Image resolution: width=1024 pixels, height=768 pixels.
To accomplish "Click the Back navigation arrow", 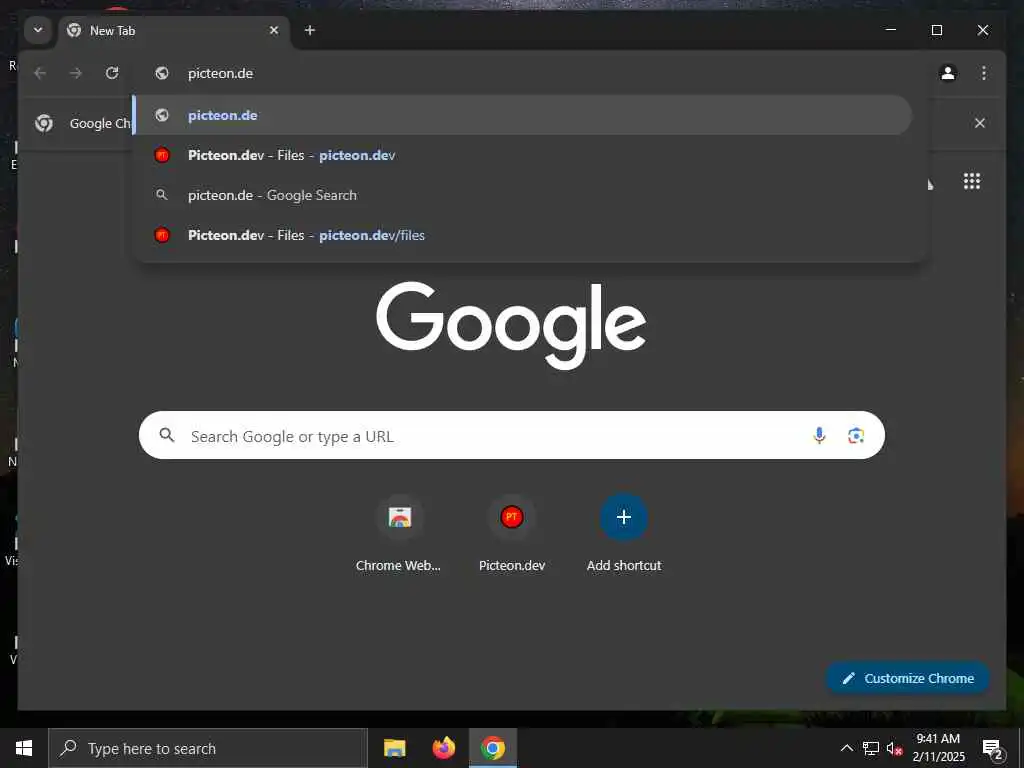I will tap(40, 73).
